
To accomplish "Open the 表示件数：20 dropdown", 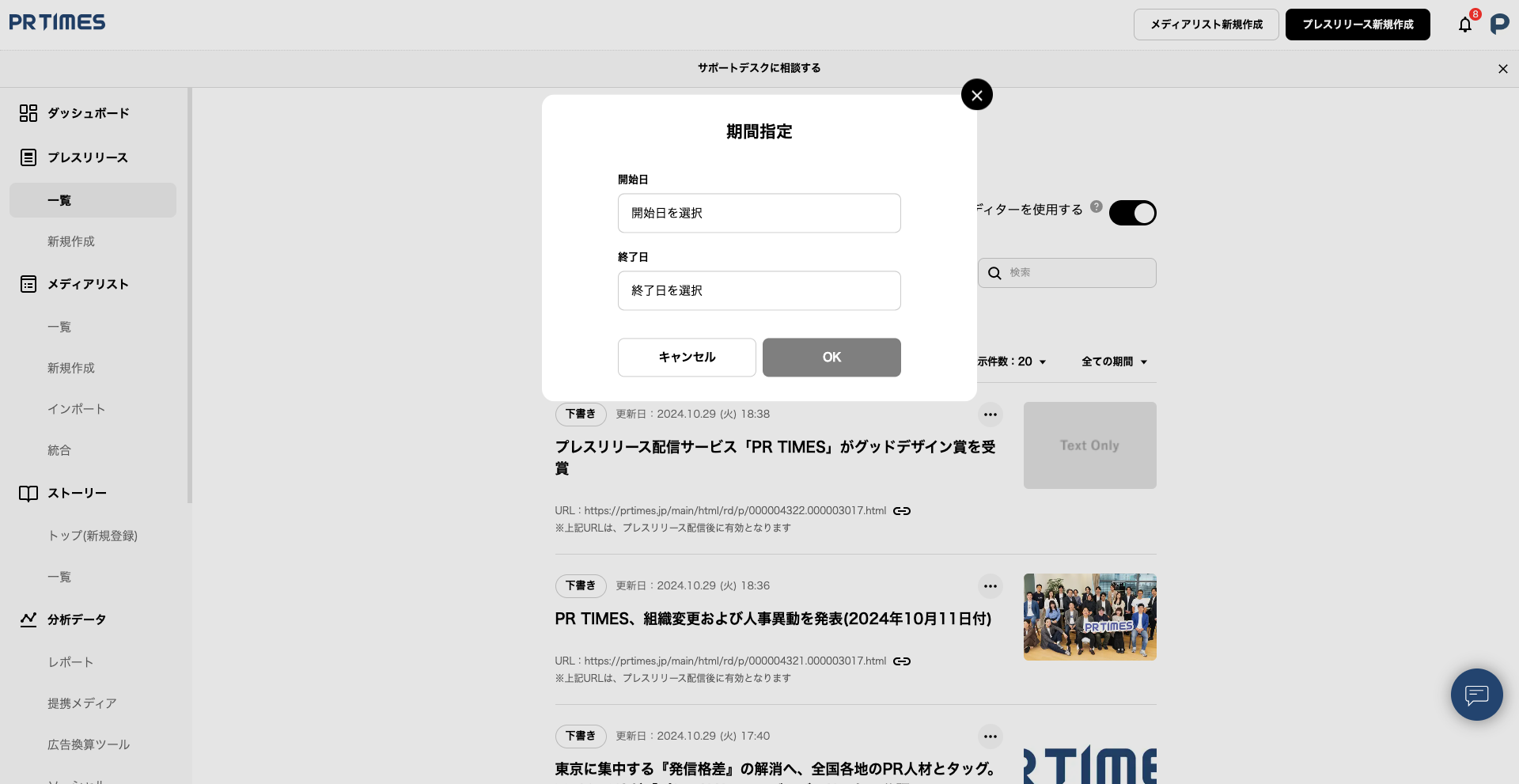I will (1012, 362).
